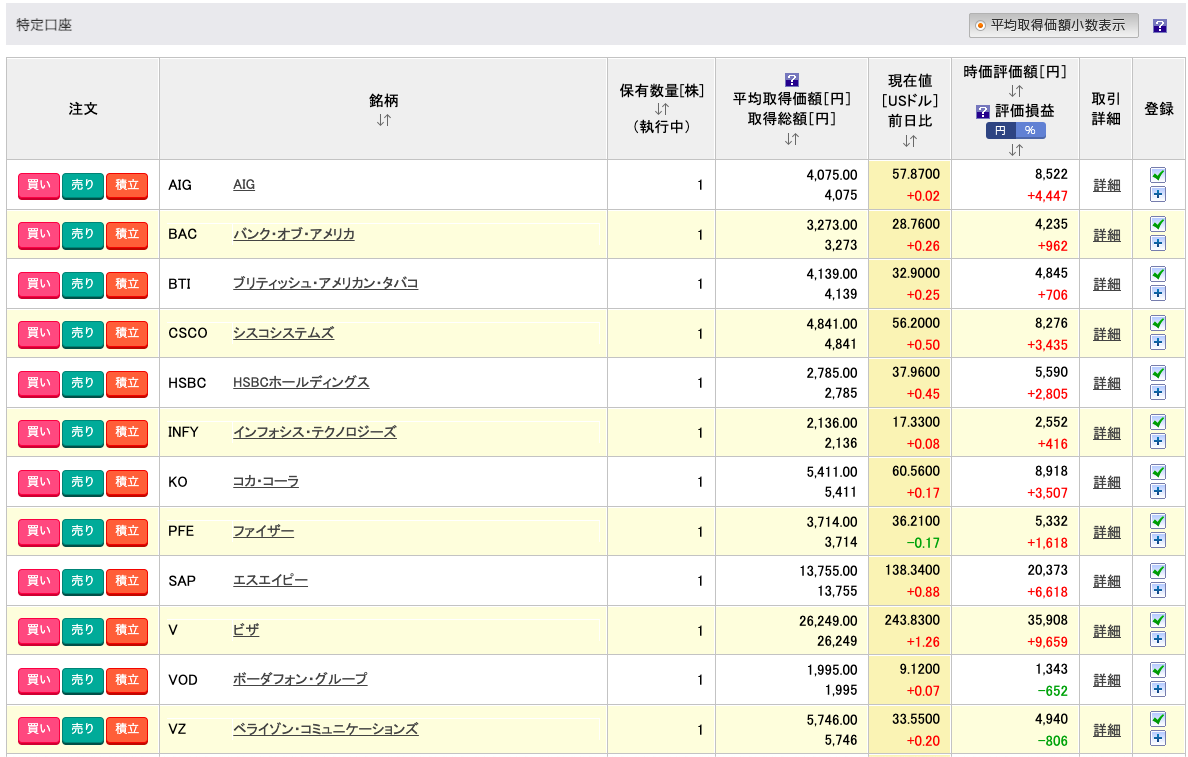Open ビザ stock link

(x=245, y=630)
